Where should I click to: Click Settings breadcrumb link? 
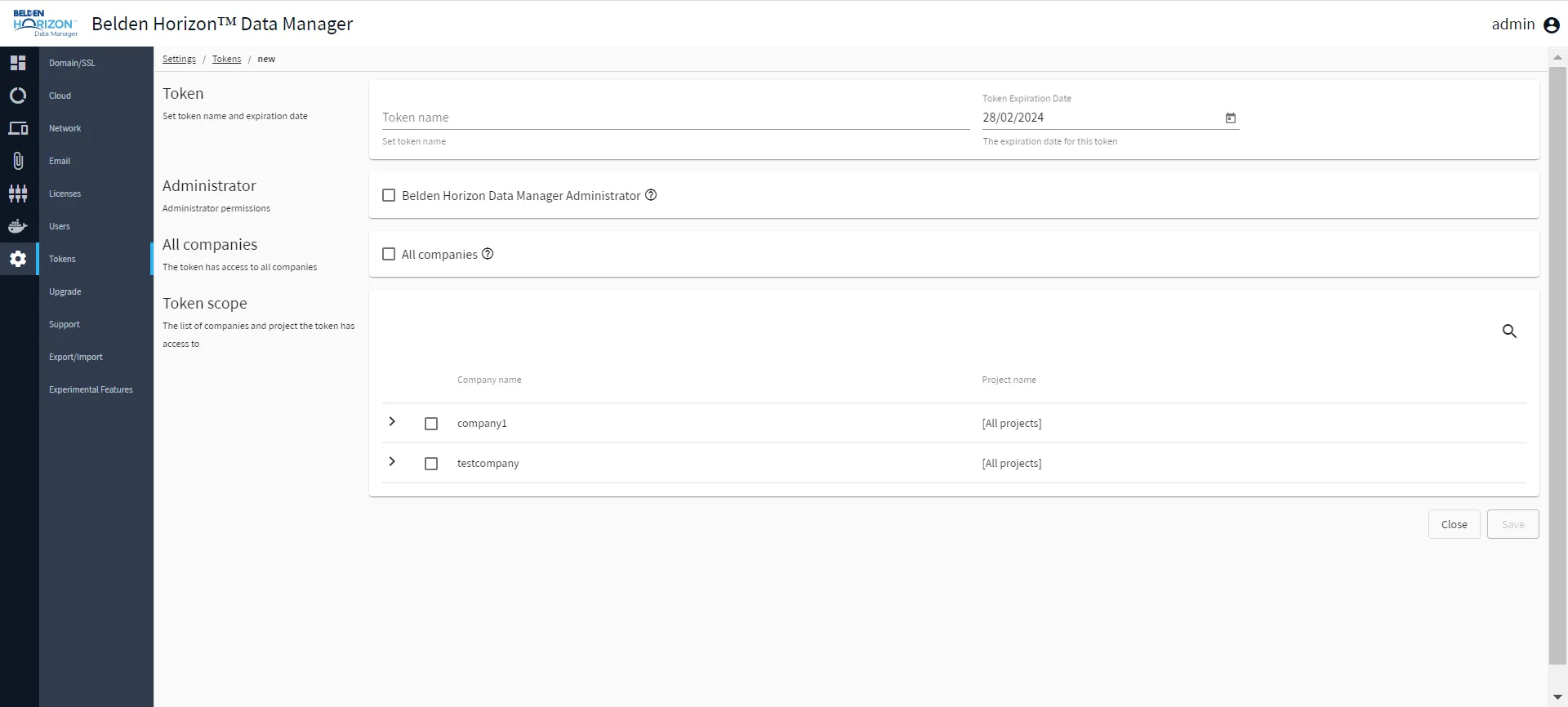click(179, 59)
